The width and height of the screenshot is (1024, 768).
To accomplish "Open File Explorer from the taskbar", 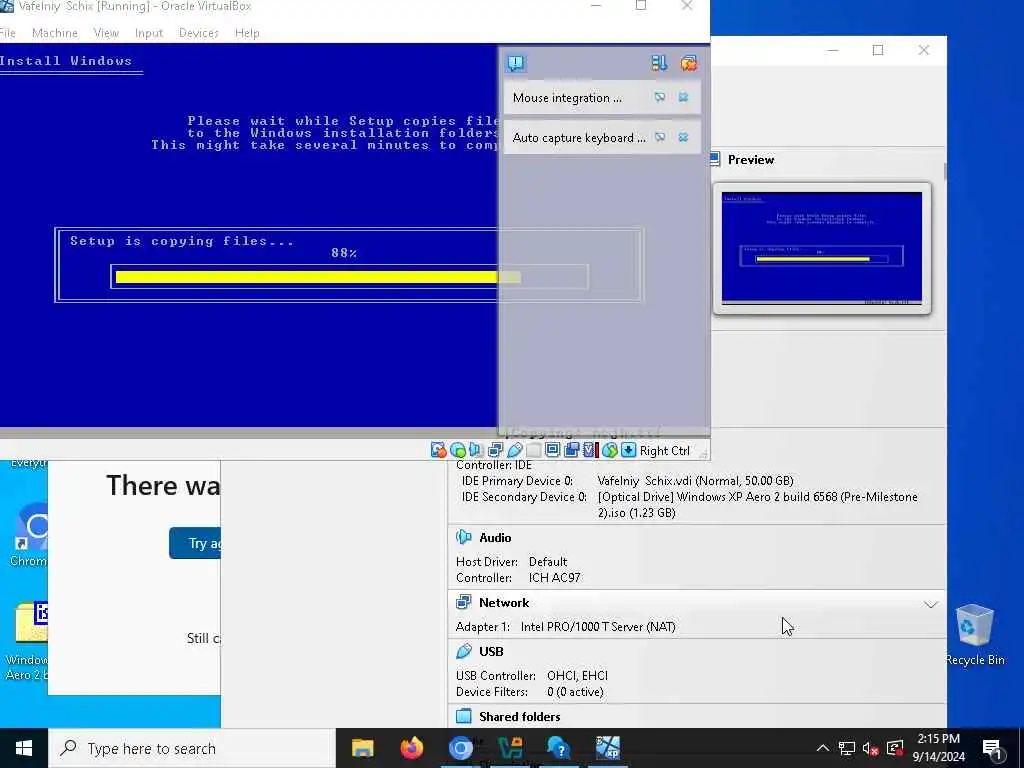I will (362, 748).
